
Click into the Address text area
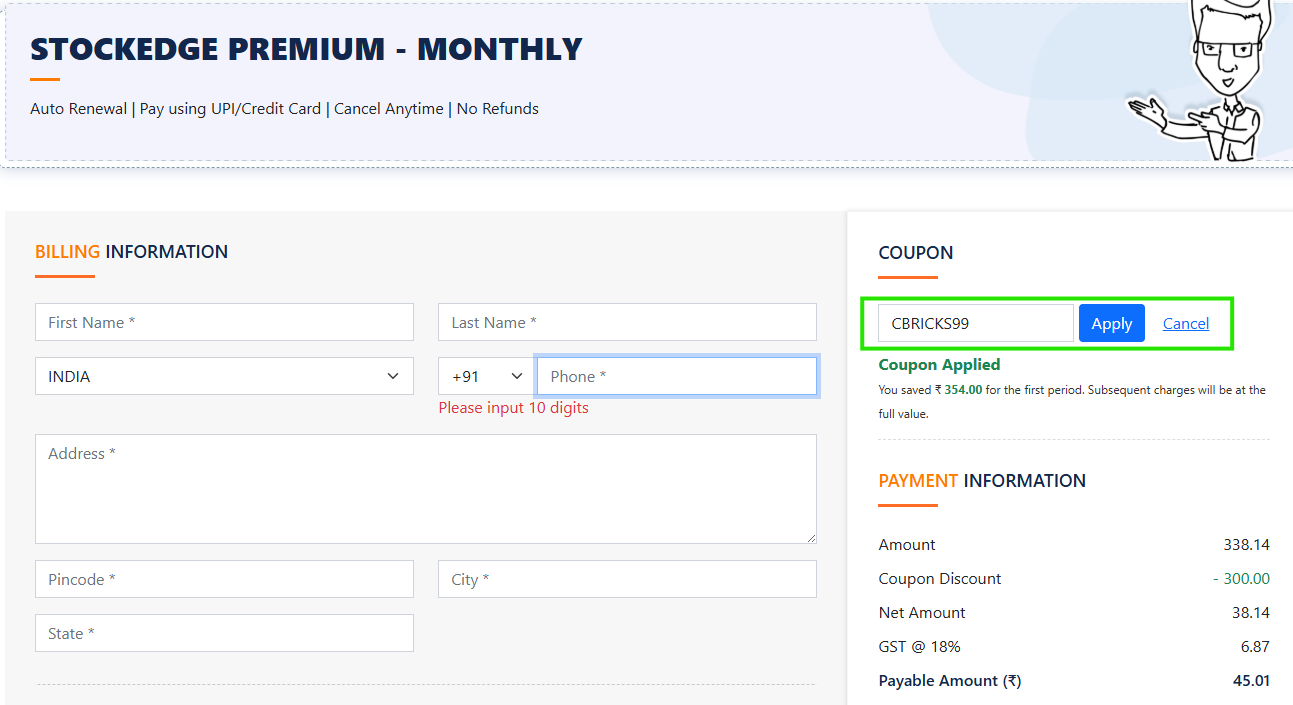point(425,488)
